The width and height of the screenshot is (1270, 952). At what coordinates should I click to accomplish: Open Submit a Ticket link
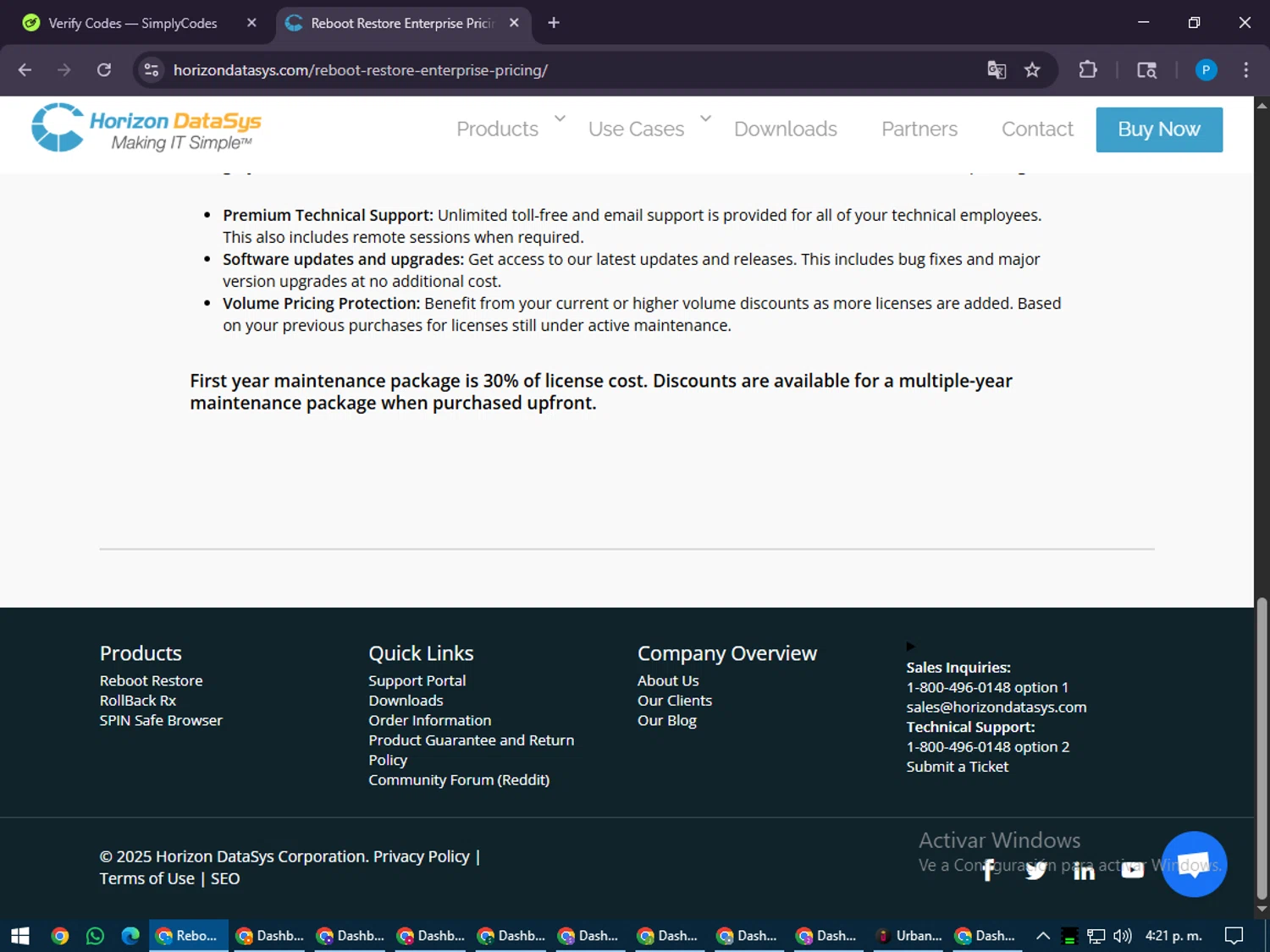point(958,767)
